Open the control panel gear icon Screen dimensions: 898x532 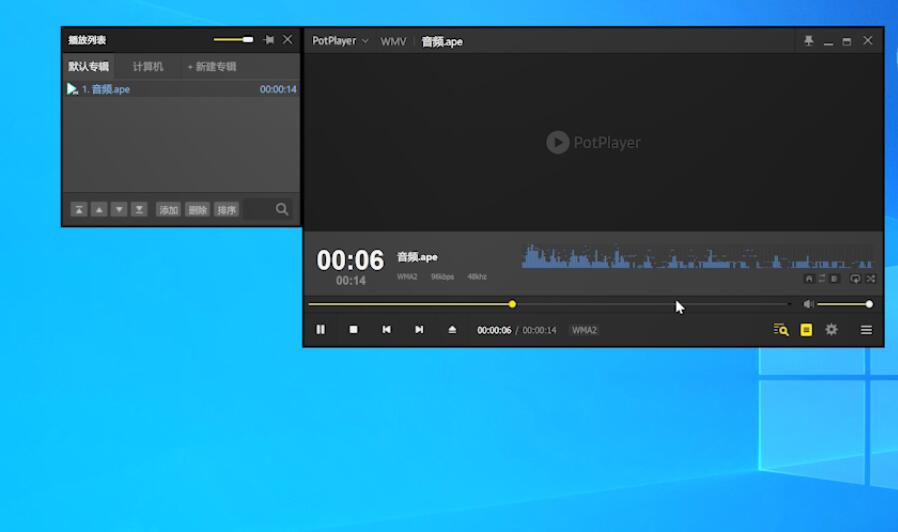click(831, 329)
